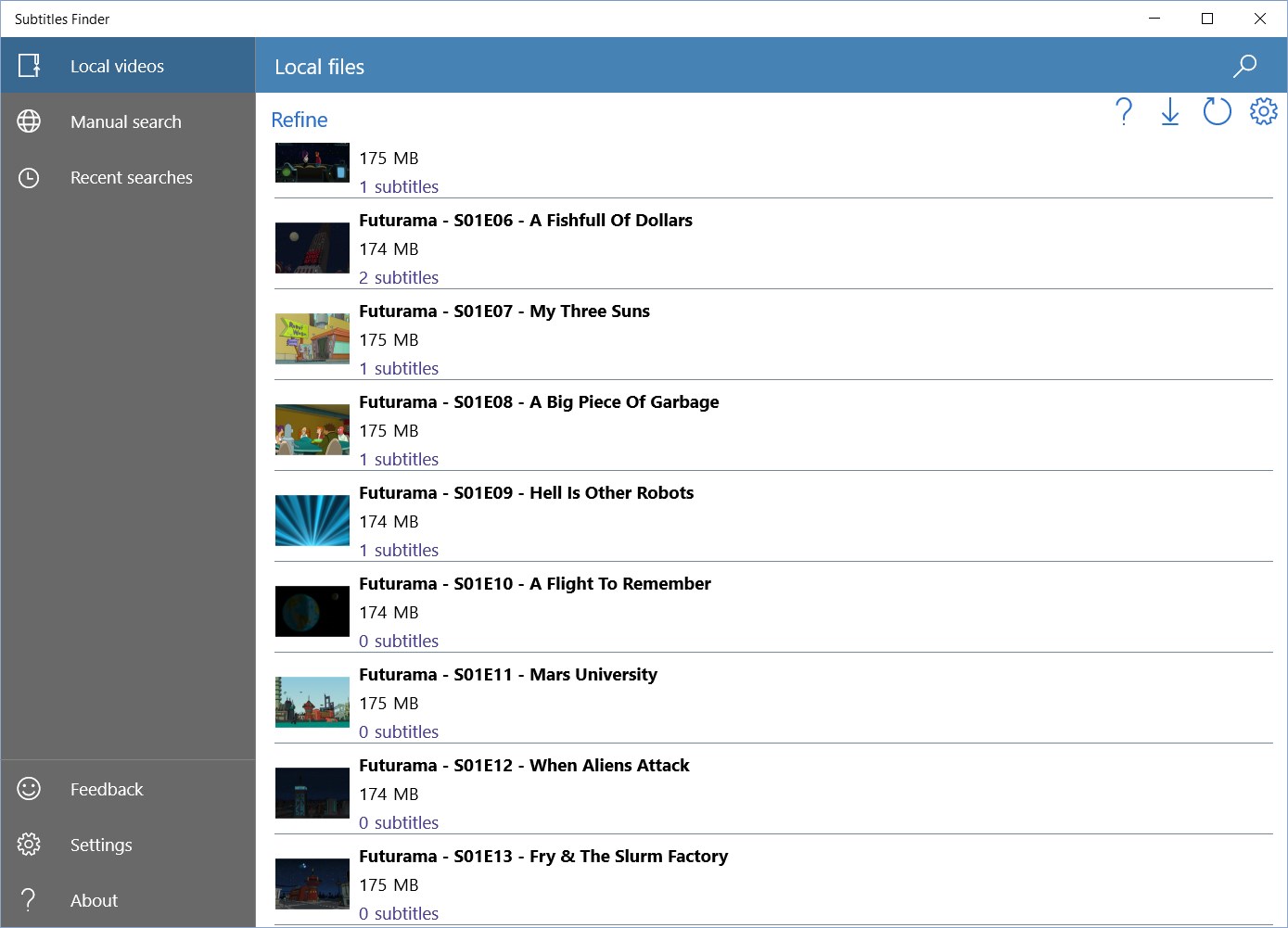Open thumbnail for S01E10 A Flight To Remember
This screenshot has height=928, width=1288.
click(312, 611)
